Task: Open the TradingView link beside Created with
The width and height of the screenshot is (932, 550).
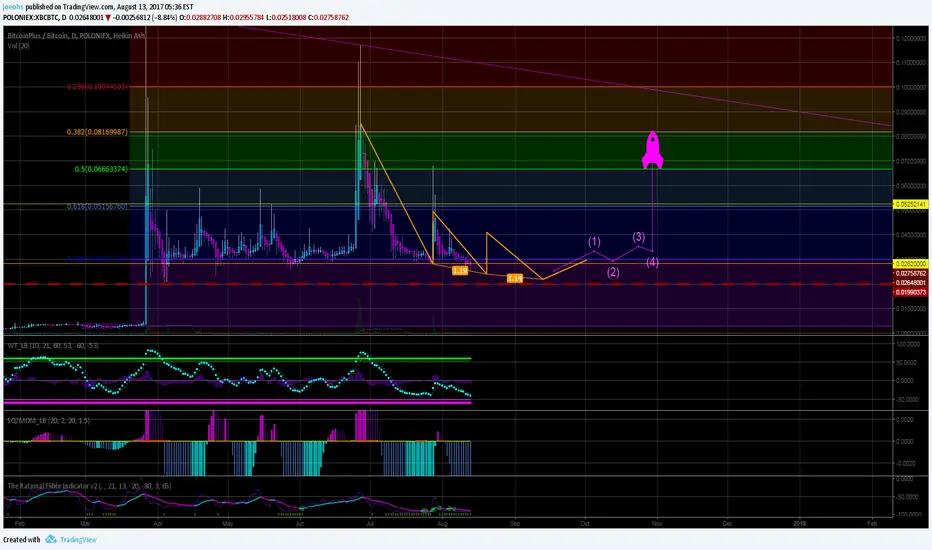Action: [x=78, y=539]
